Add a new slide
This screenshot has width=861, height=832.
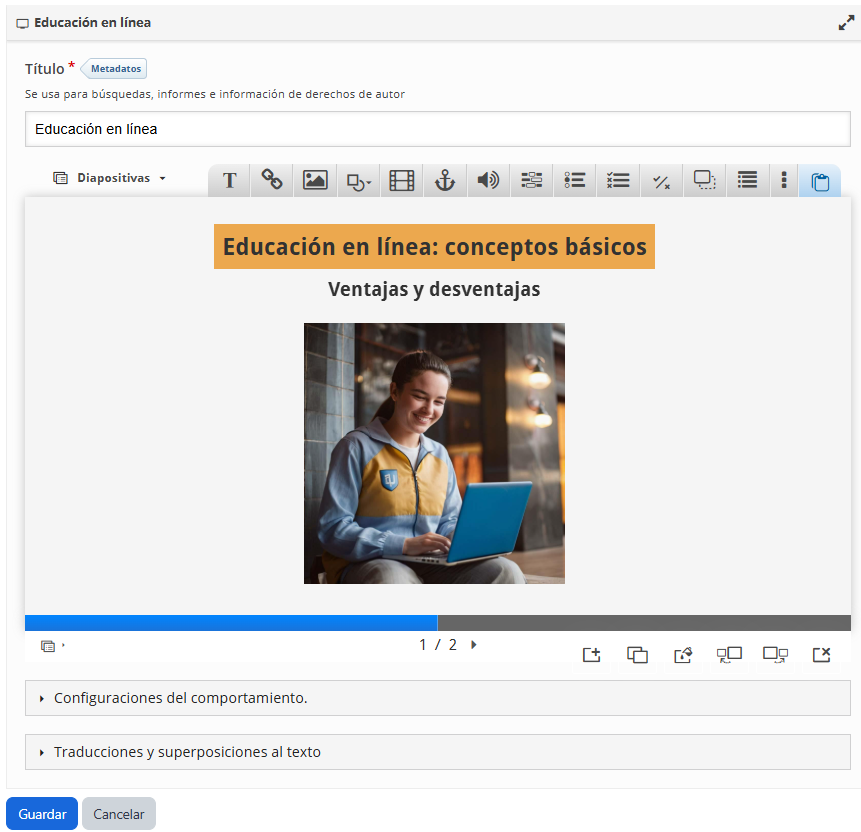click(592, 655)
